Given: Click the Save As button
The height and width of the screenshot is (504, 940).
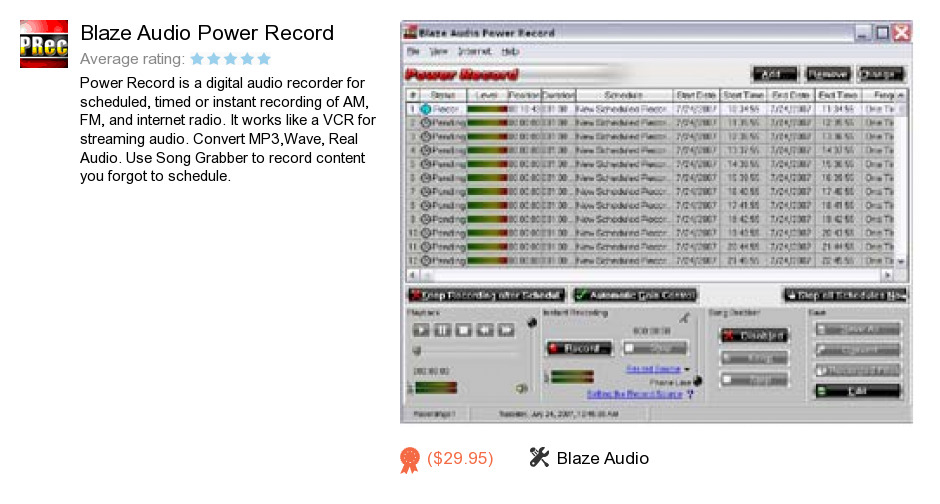Looking at the screenshot, I should coord(857,330).
